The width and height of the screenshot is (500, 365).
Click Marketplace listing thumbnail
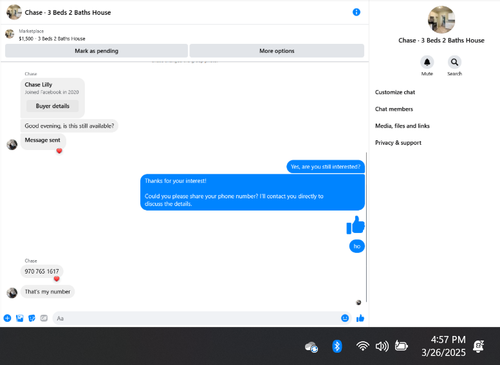click(10, 34)
